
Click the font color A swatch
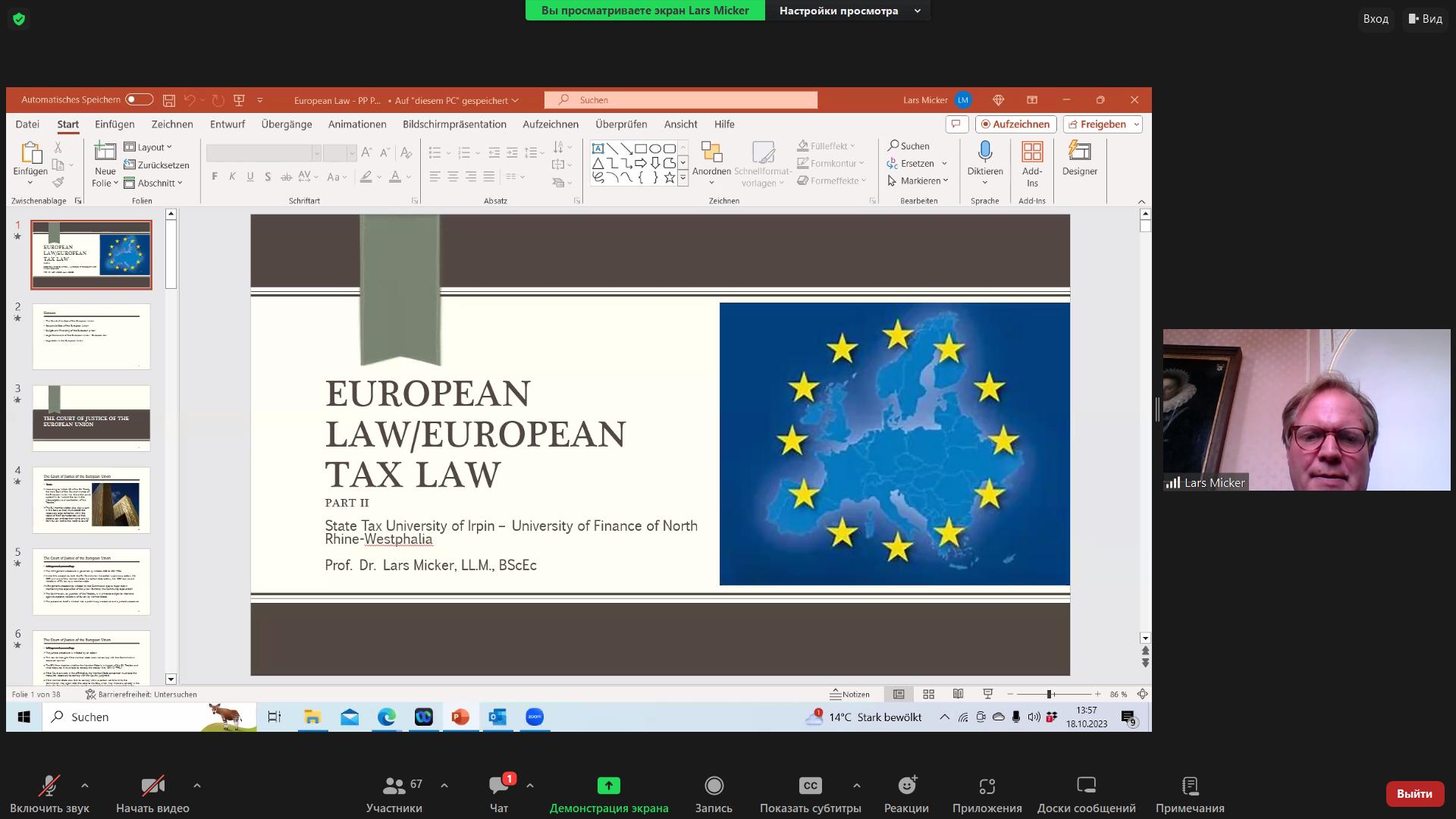[x=395, y=177]
